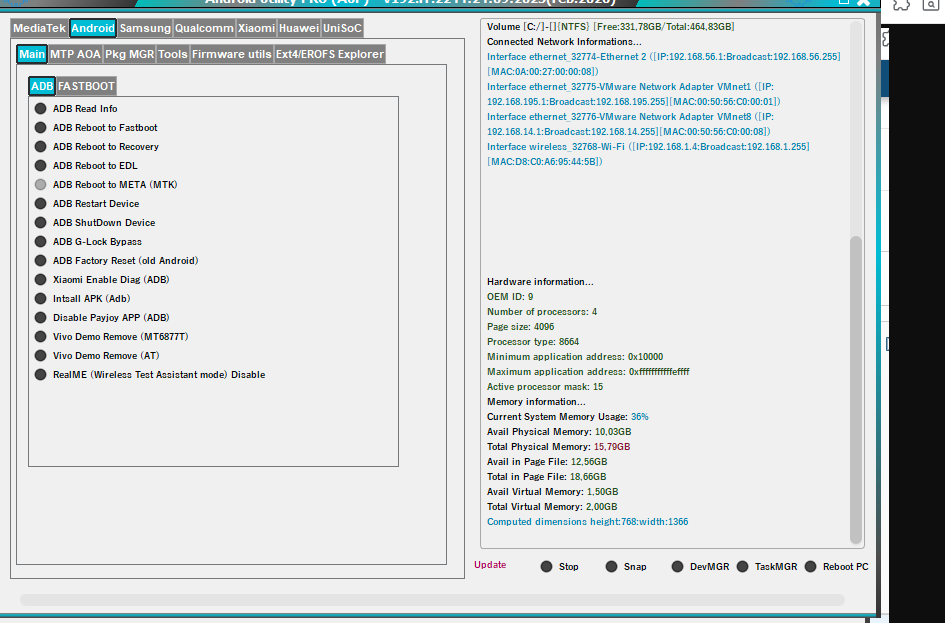Click the log panel vertical scrollbar

(x=856, y=390)
